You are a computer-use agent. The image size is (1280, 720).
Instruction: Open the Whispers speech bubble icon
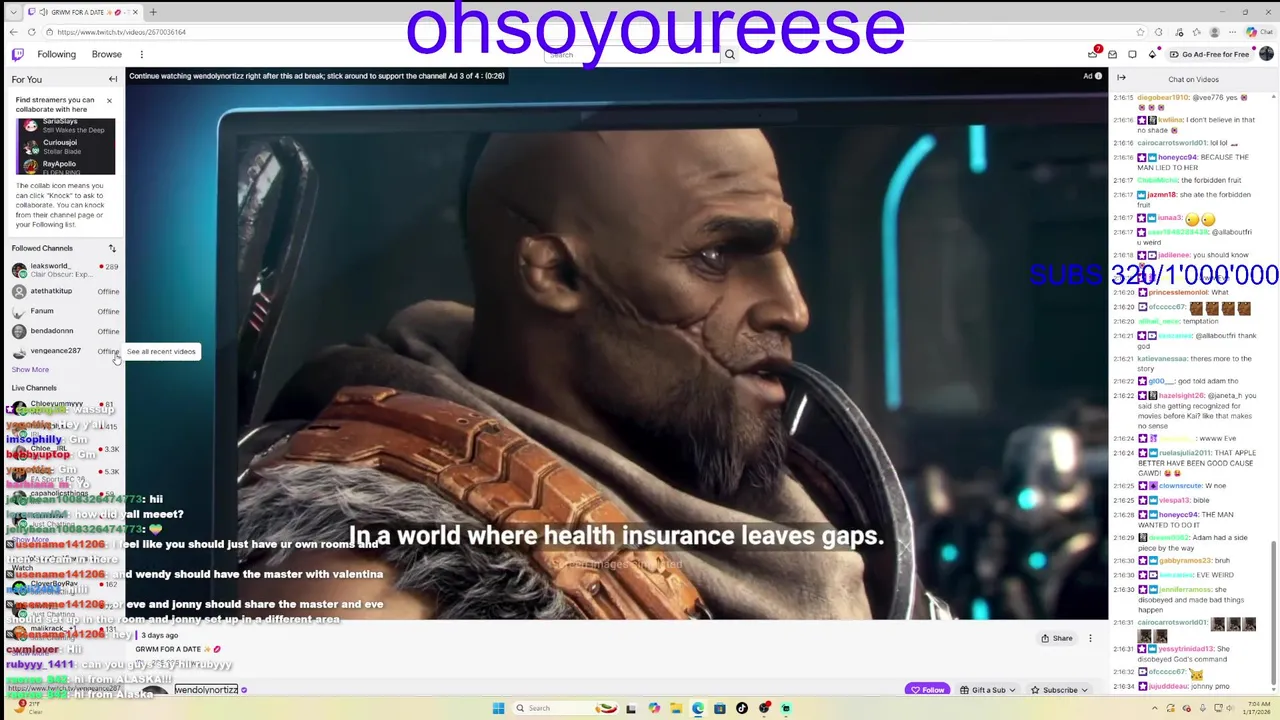[x=1132, y=54]
